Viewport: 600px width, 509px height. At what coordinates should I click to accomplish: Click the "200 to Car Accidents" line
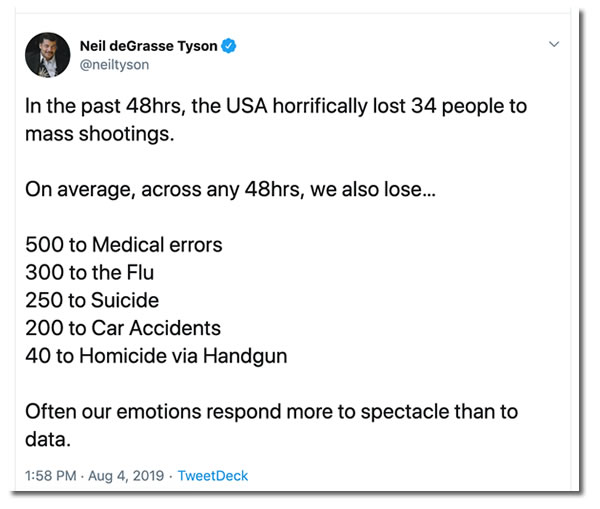(123, 327)
